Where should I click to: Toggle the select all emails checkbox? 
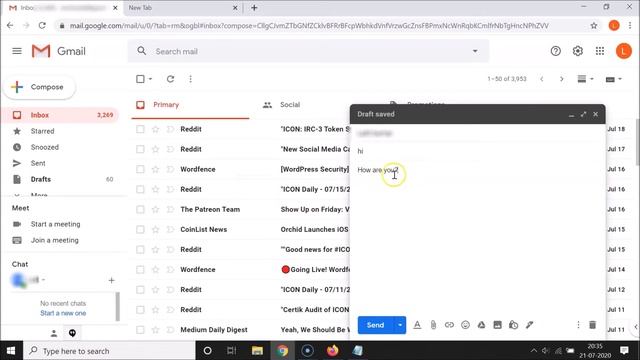coord(140,79)
